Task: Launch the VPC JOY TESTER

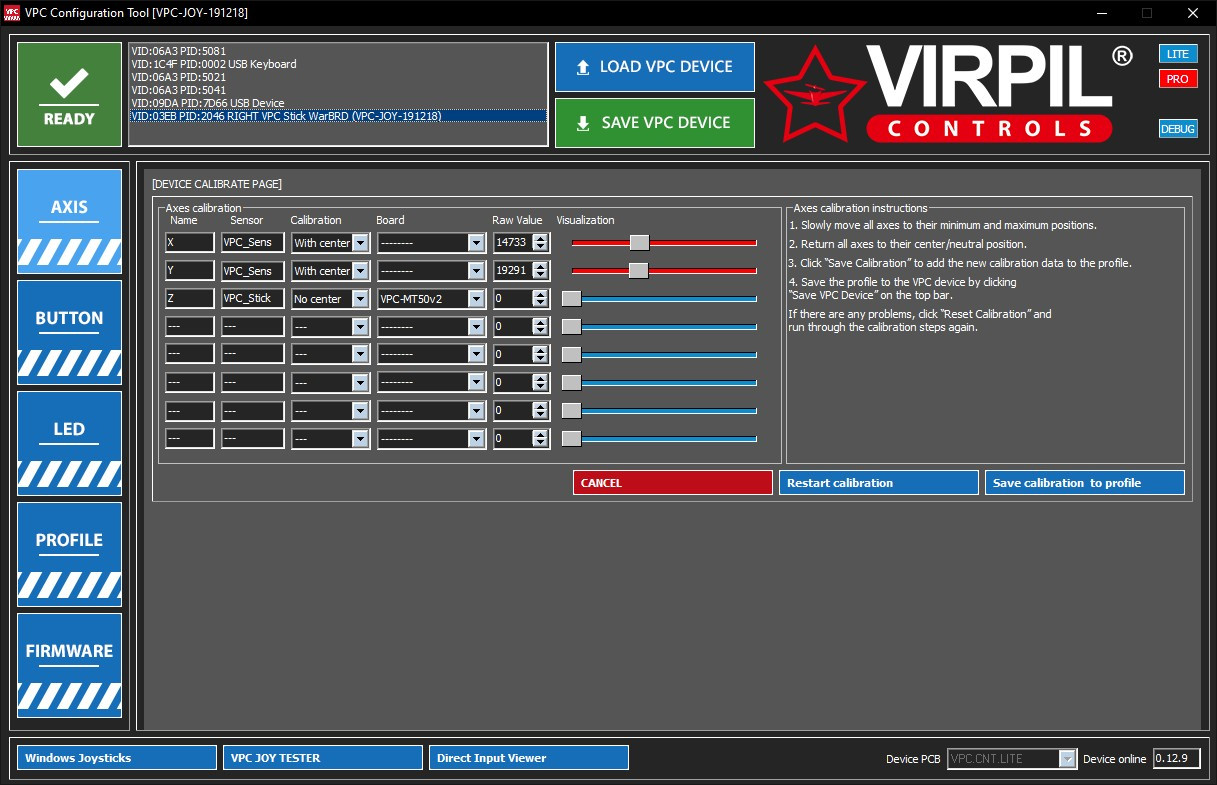Action: [x=323, y=758]
